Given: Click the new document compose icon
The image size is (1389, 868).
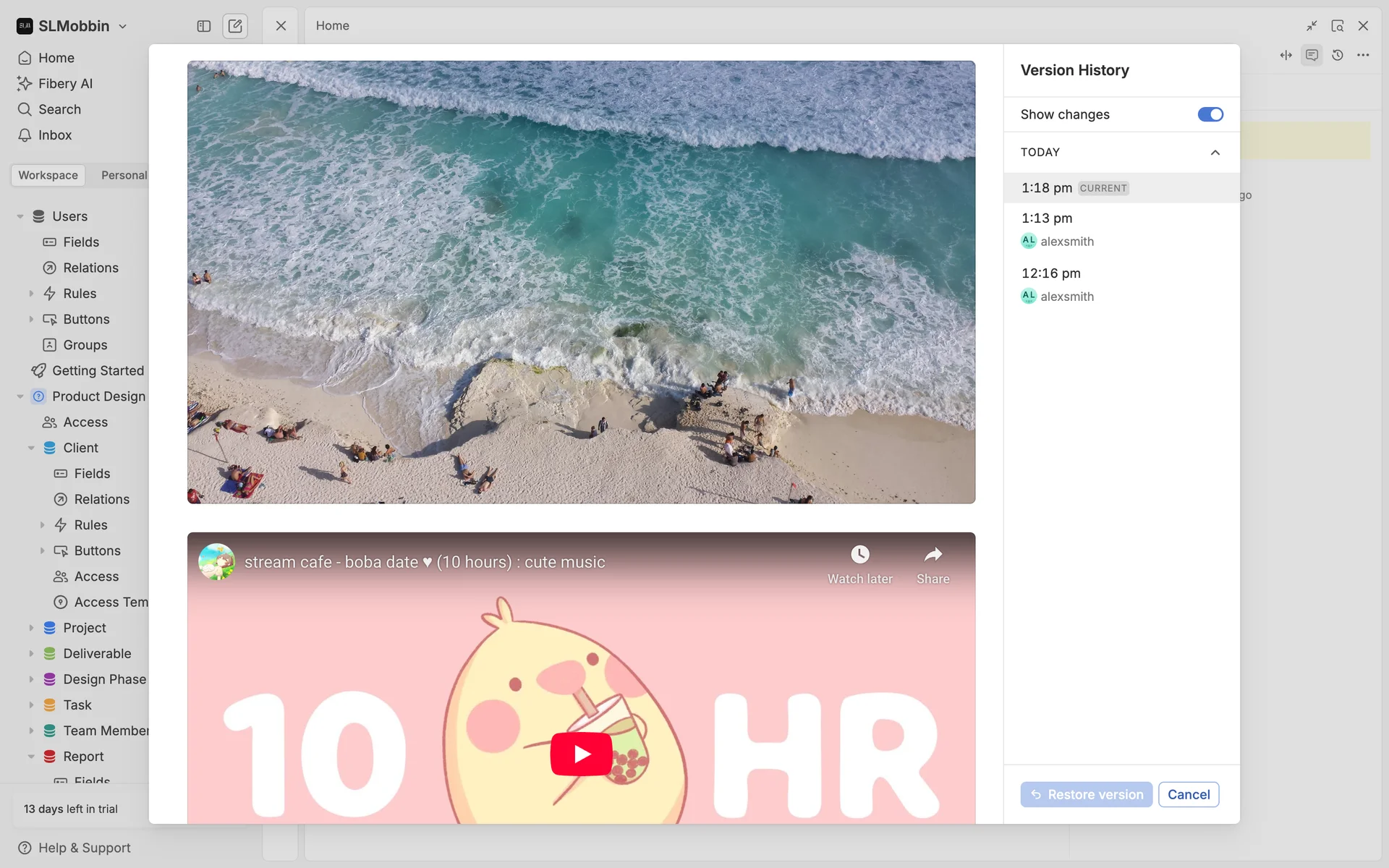Looking at the screenshot, I should pos(235,26).
